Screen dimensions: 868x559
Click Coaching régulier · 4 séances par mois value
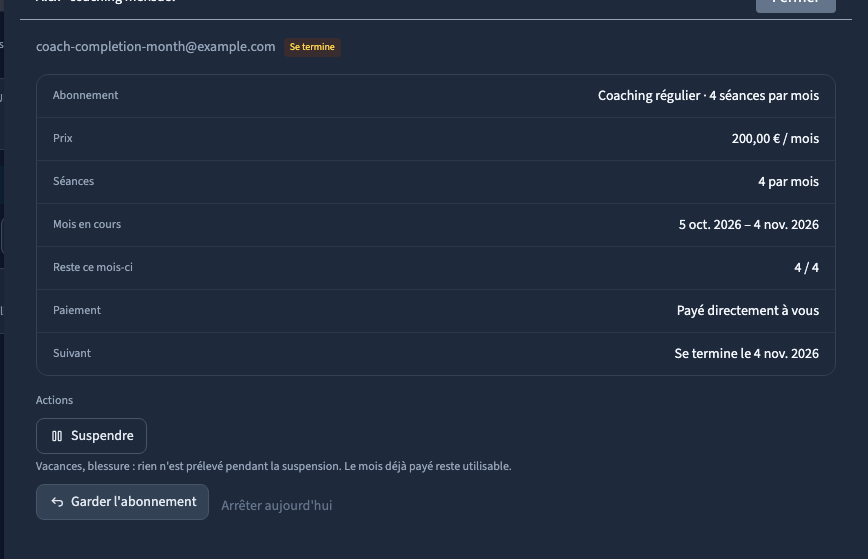point(708,96)
